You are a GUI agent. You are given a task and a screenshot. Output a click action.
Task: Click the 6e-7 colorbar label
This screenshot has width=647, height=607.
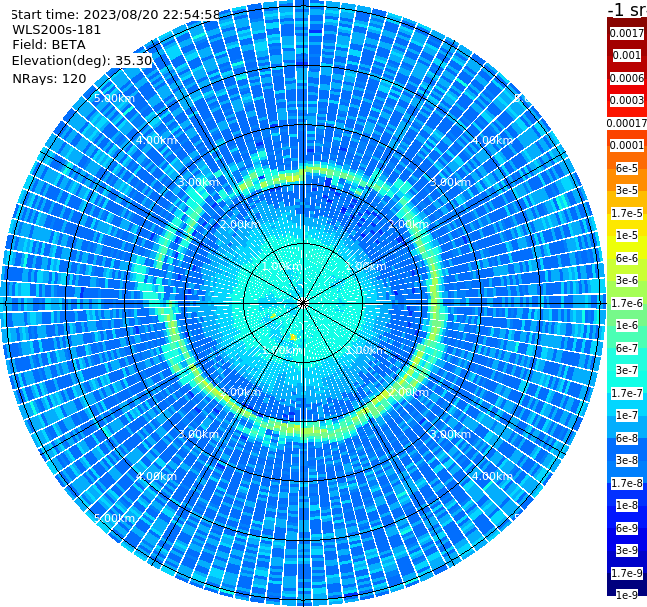pos(627,348)
